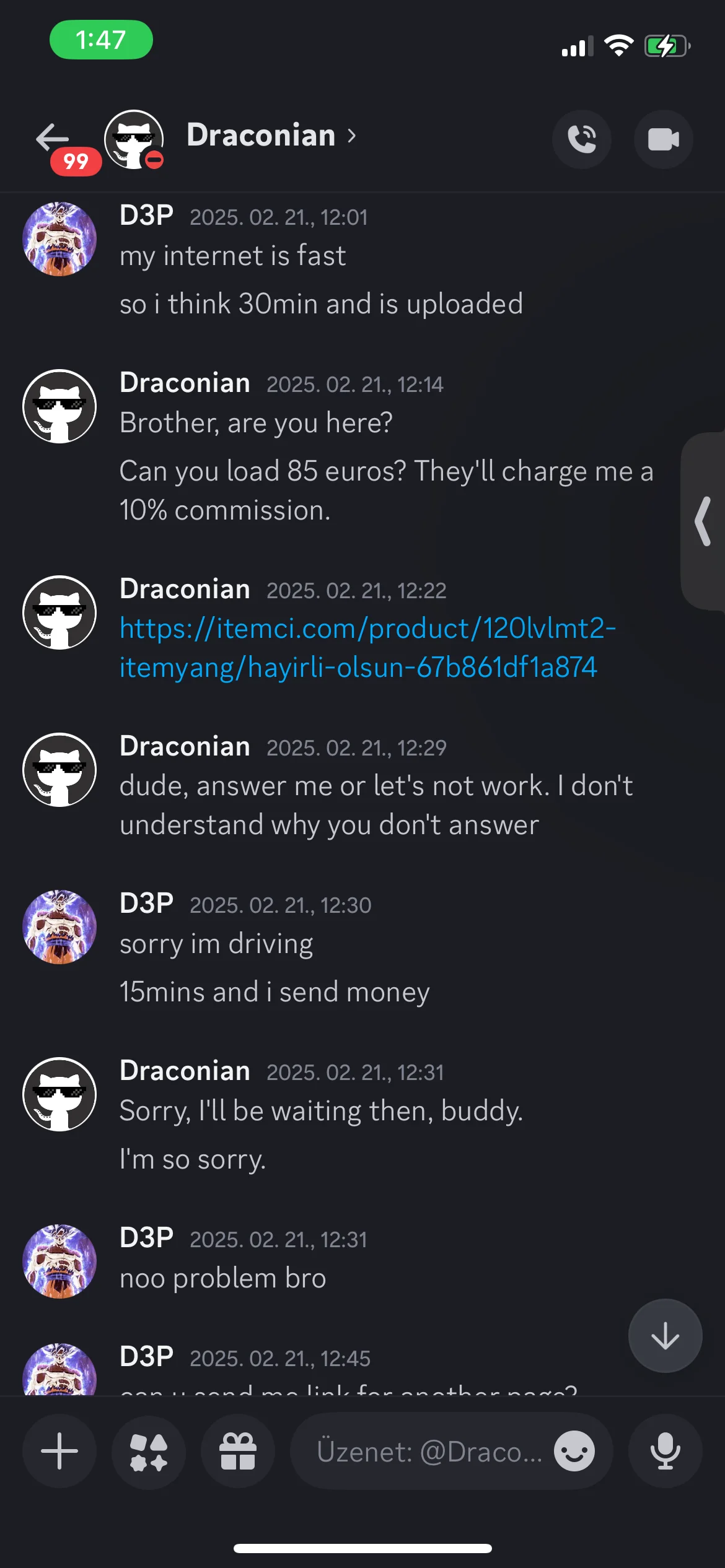The width and height of the screenshot is (725, 1568).
Task: Tap the microphone voice message icon
Action: point(666,1450)
